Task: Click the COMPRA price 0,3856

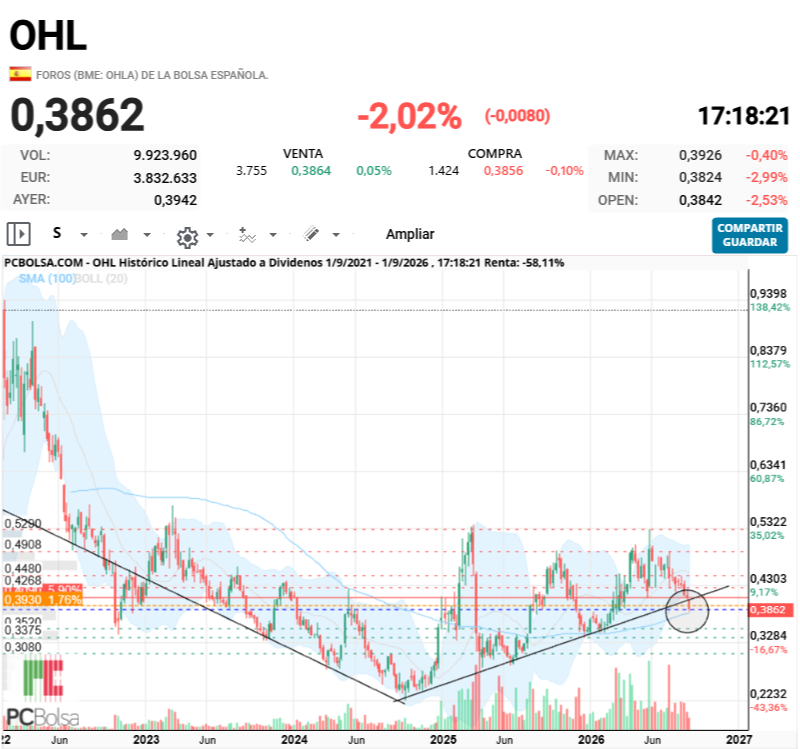Action: 503,170
